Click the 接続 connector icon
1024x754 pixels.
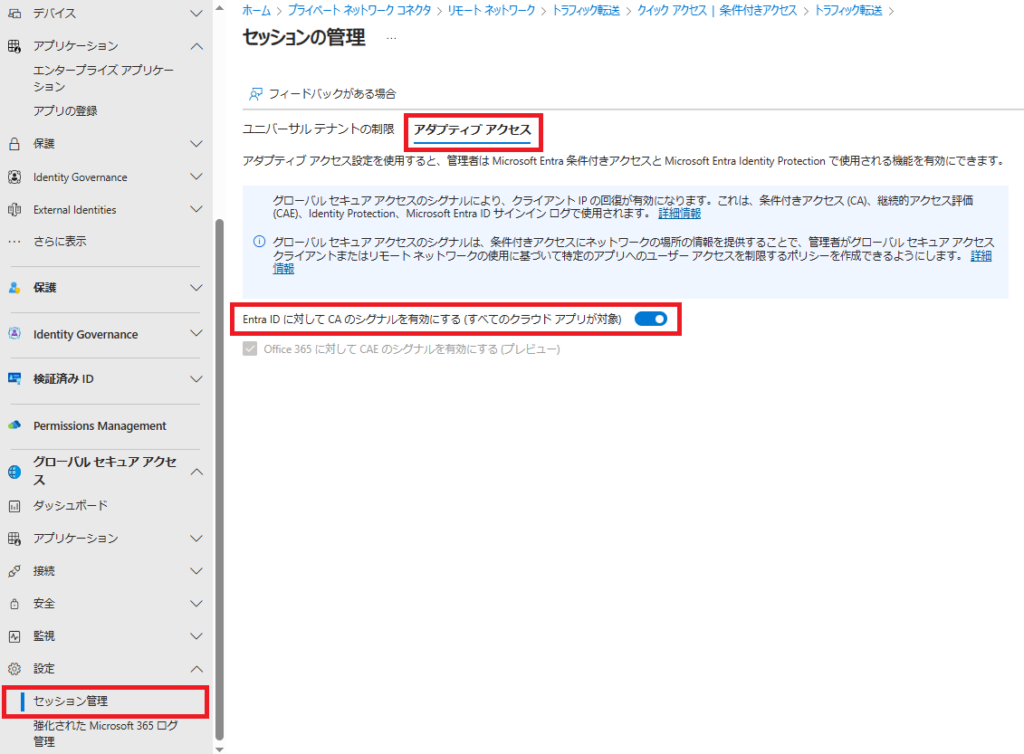pos(14,571)
